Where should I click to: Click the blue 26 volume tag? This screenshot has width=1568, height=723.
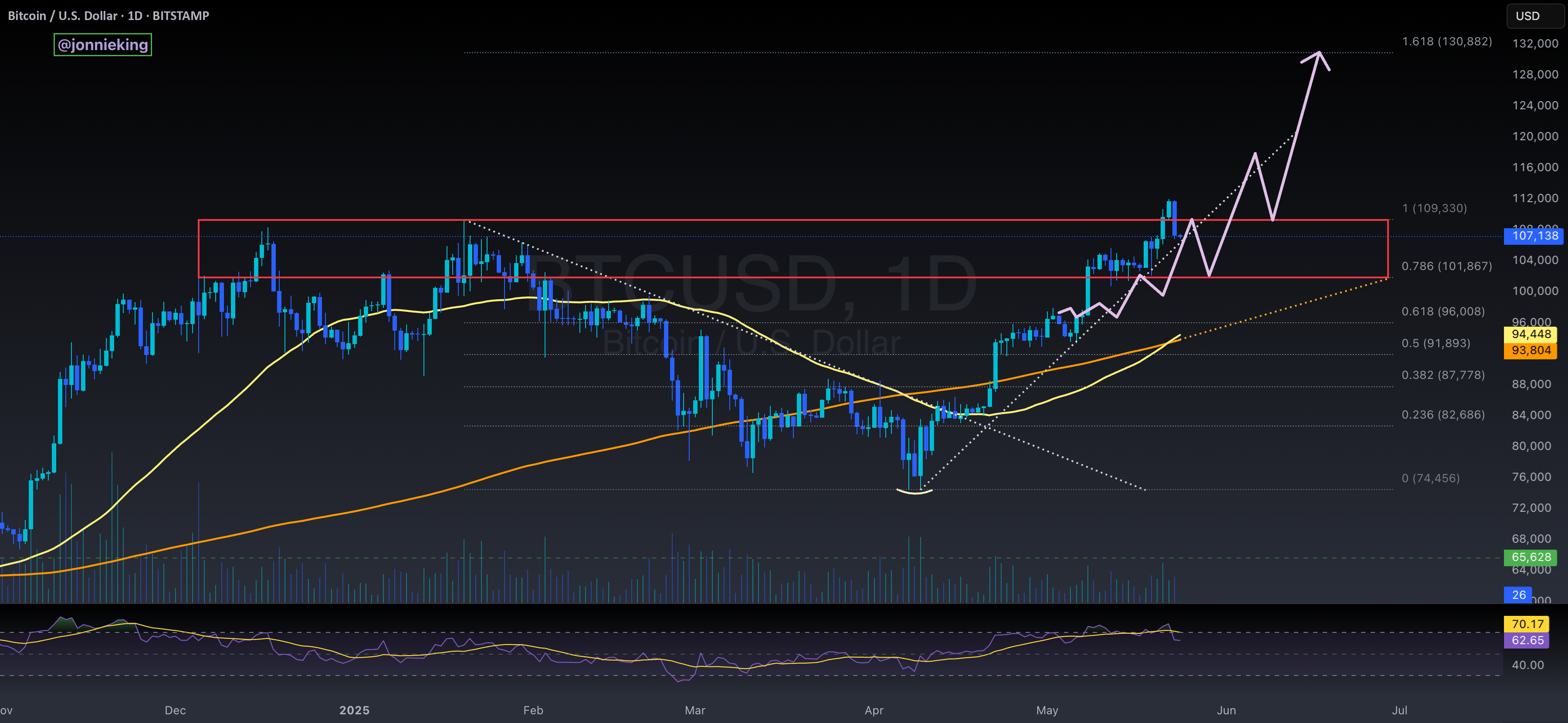(x=1518, y=595)
